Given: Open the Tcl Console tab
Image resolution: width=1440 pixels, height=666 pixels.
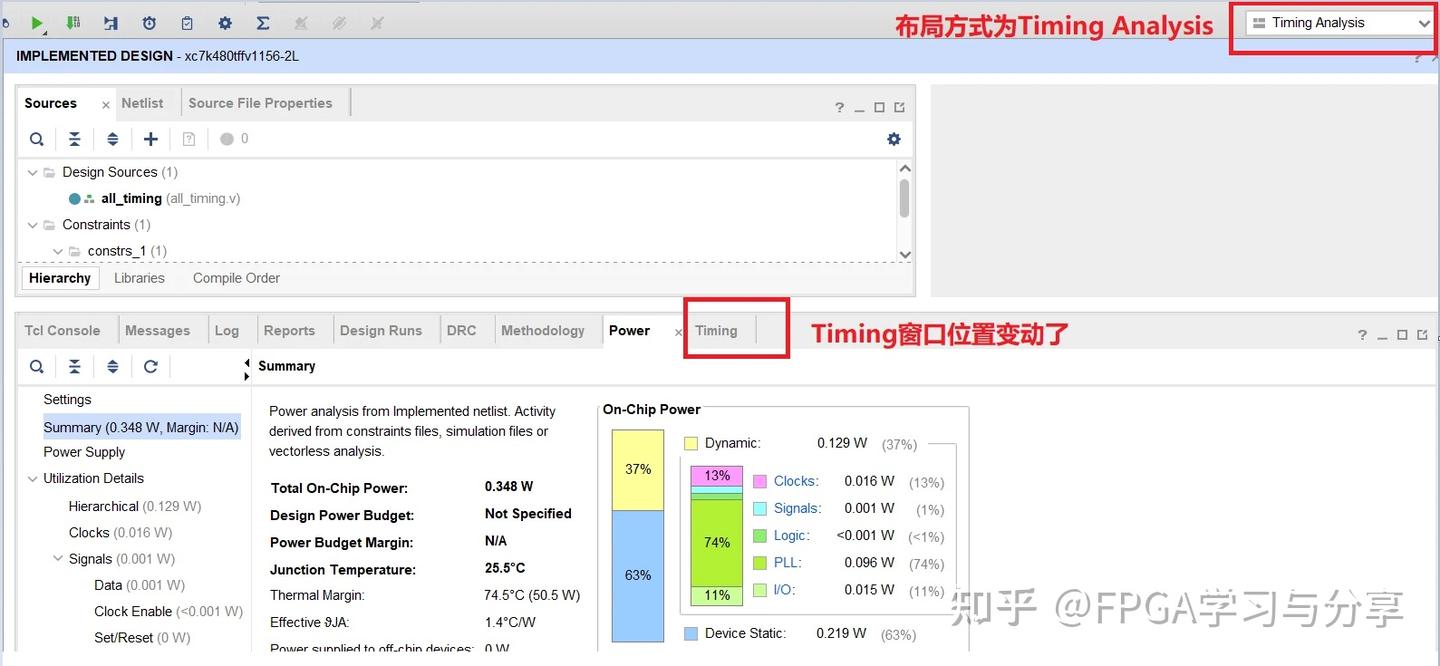Looking at the screenshot, I should click(x=62, y=330).
